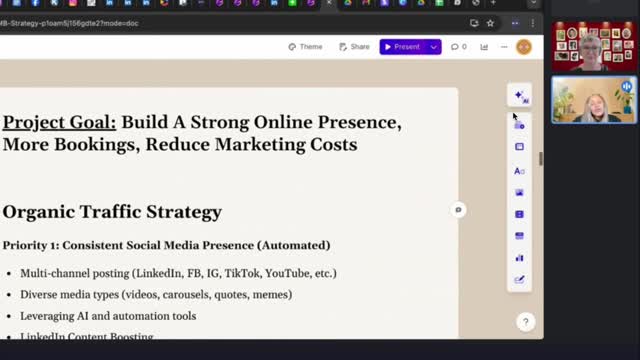Open the text formatting Aa tool
Screen dimensions: 640x360
(x=519, y=171)
